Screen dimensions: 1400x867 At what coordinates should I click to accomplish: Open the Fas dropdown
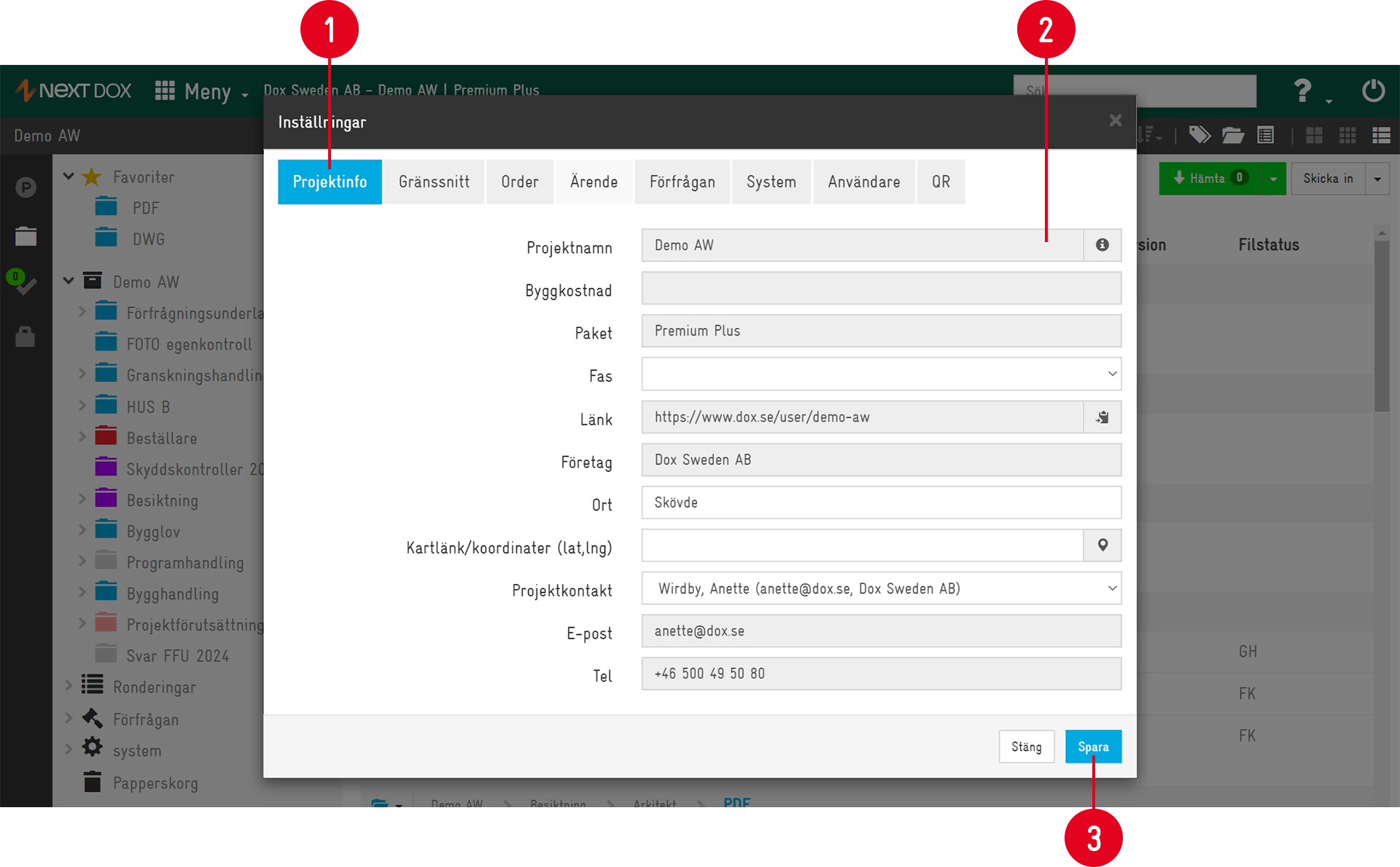tap(881, 374)
